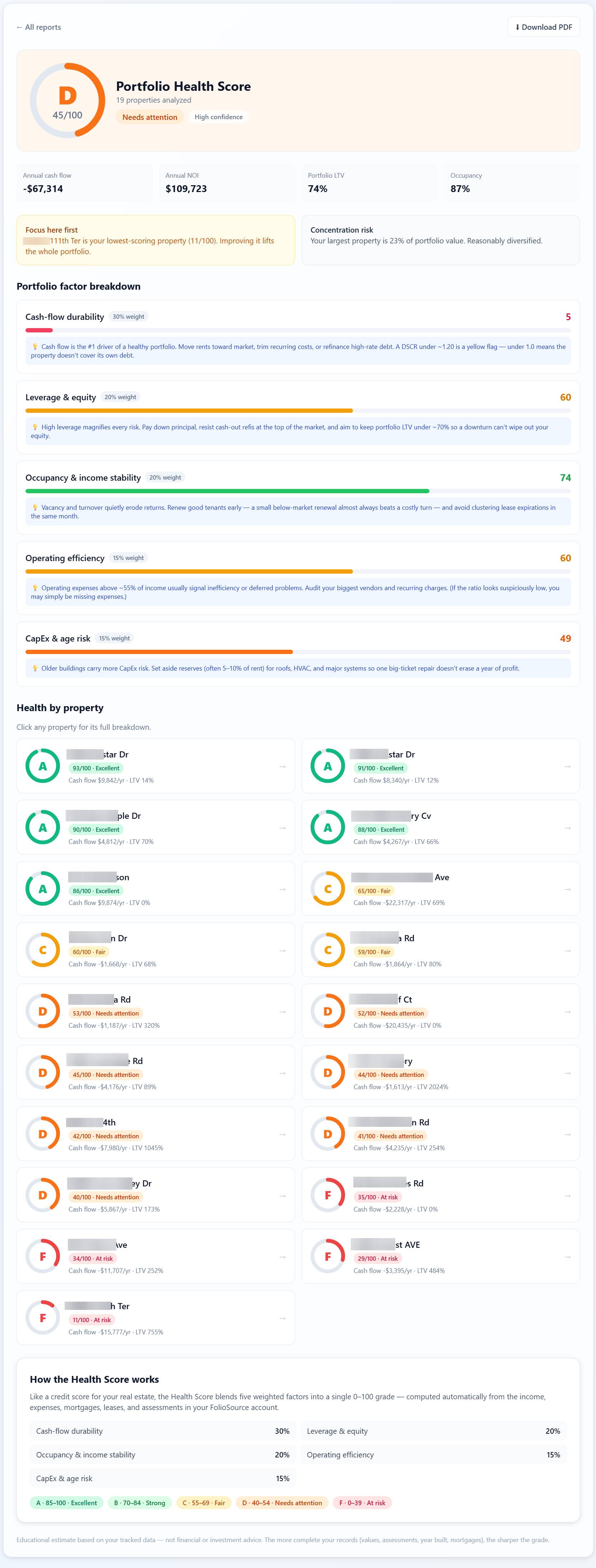
Task: Click the Download PDF button
Action: coord(544,27)
